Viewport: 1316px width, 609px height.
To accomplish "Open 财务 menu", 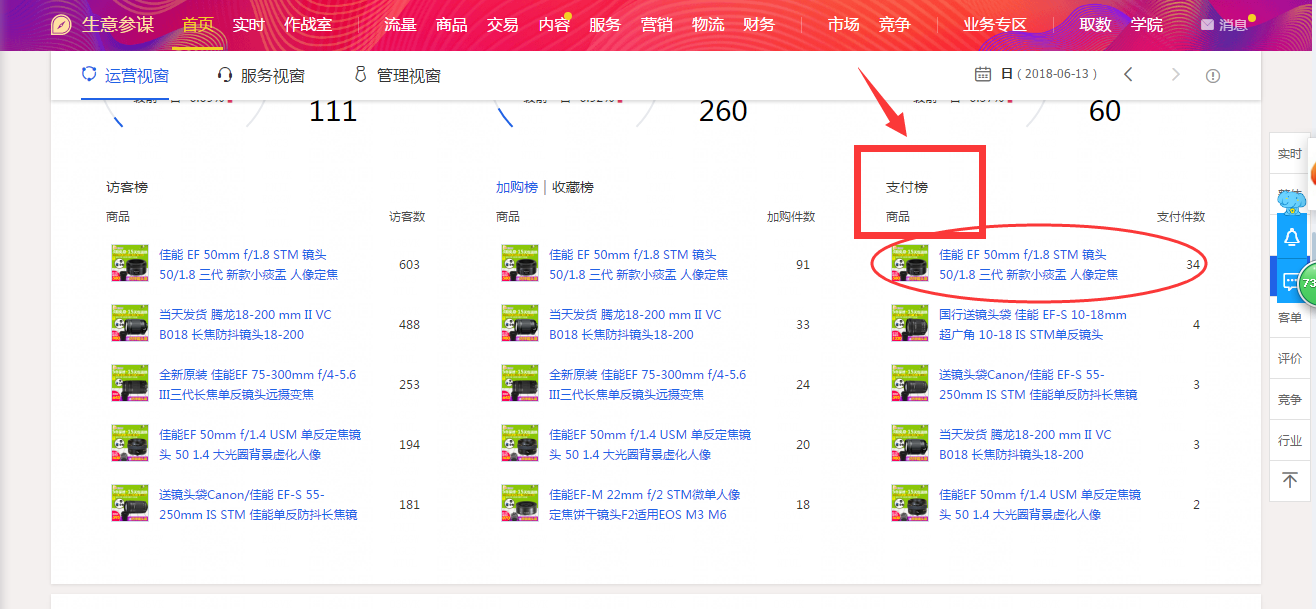I will pyautogui.click(x=759, y=25).
